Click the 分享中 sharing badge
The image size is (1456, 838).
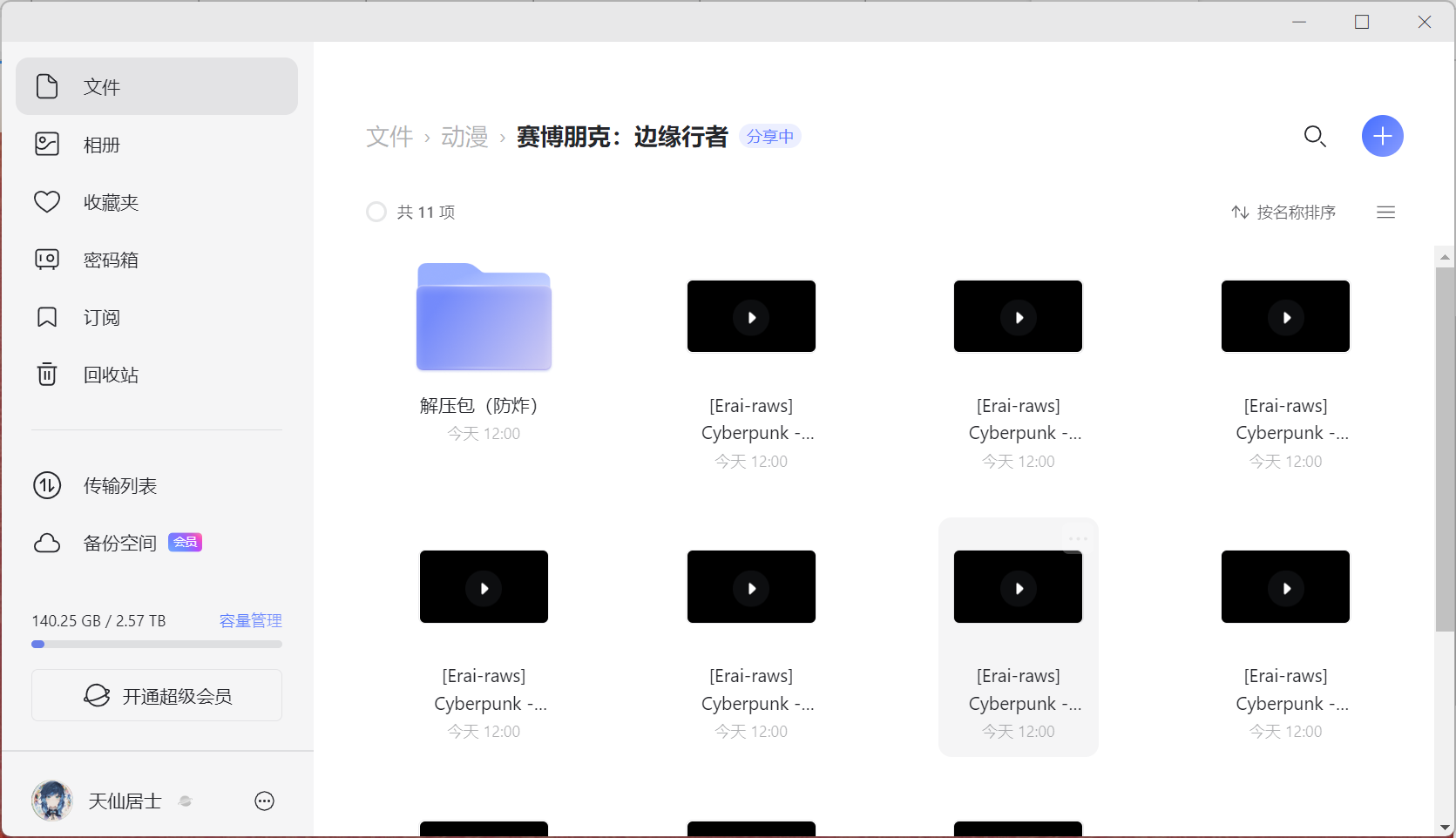click(x=770, y=137)
